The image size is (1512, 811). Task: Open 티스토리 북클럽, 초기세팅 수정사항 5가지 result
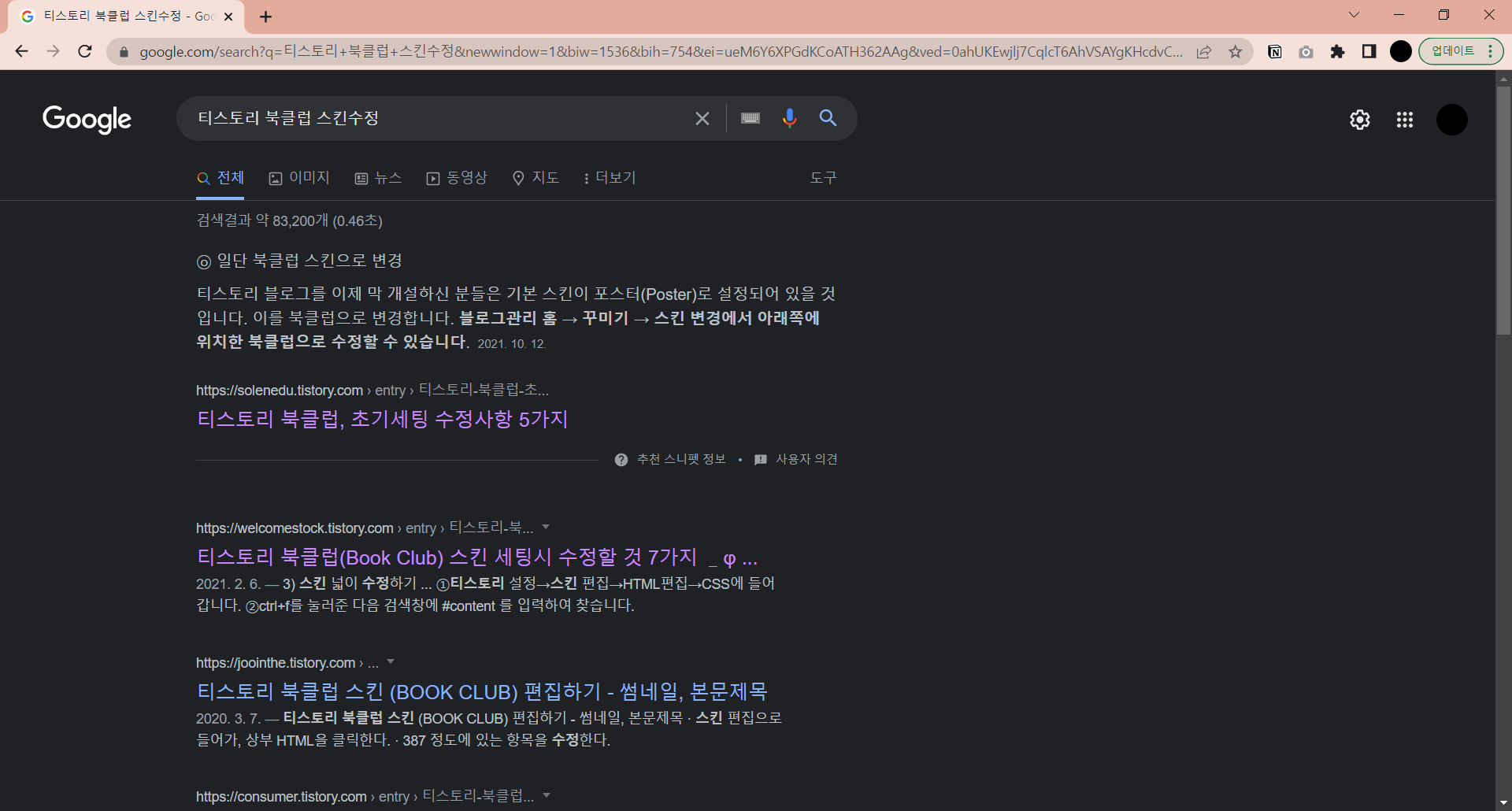382,419
